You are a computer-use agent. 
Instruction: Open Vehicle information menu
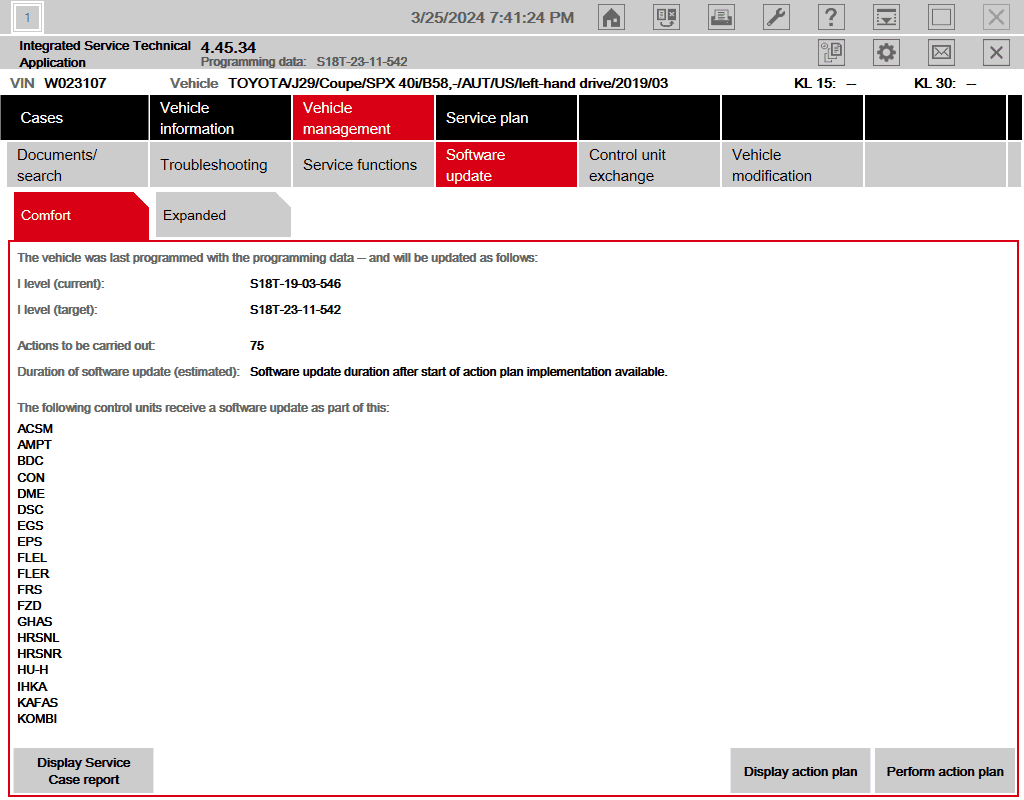click(x=221, y=118)
